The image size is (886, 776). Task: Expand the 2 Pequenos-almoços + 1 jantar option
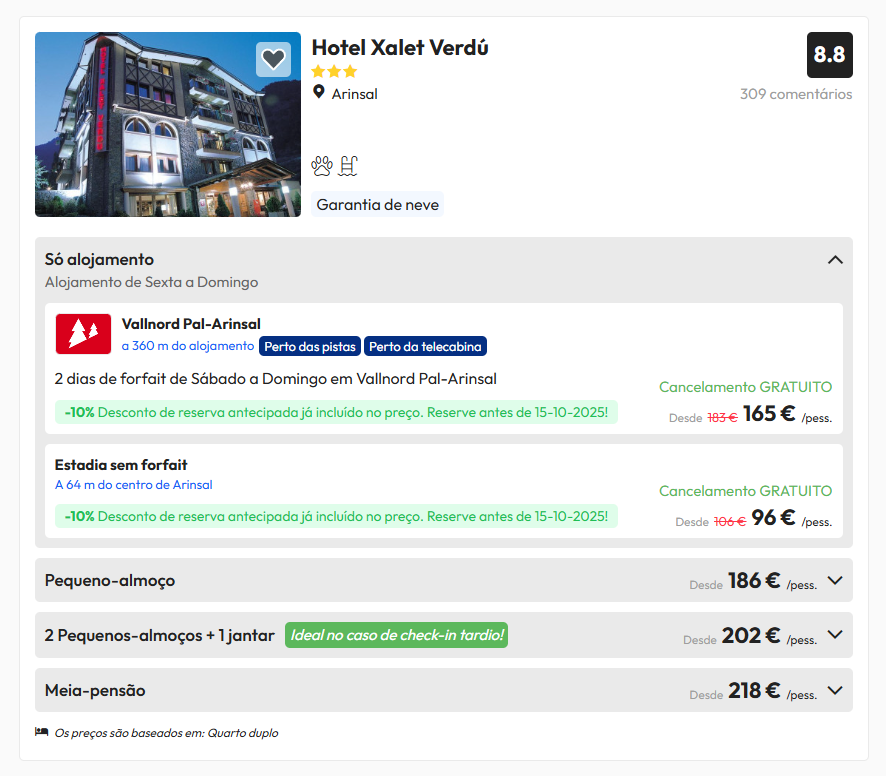click(835, 635)
